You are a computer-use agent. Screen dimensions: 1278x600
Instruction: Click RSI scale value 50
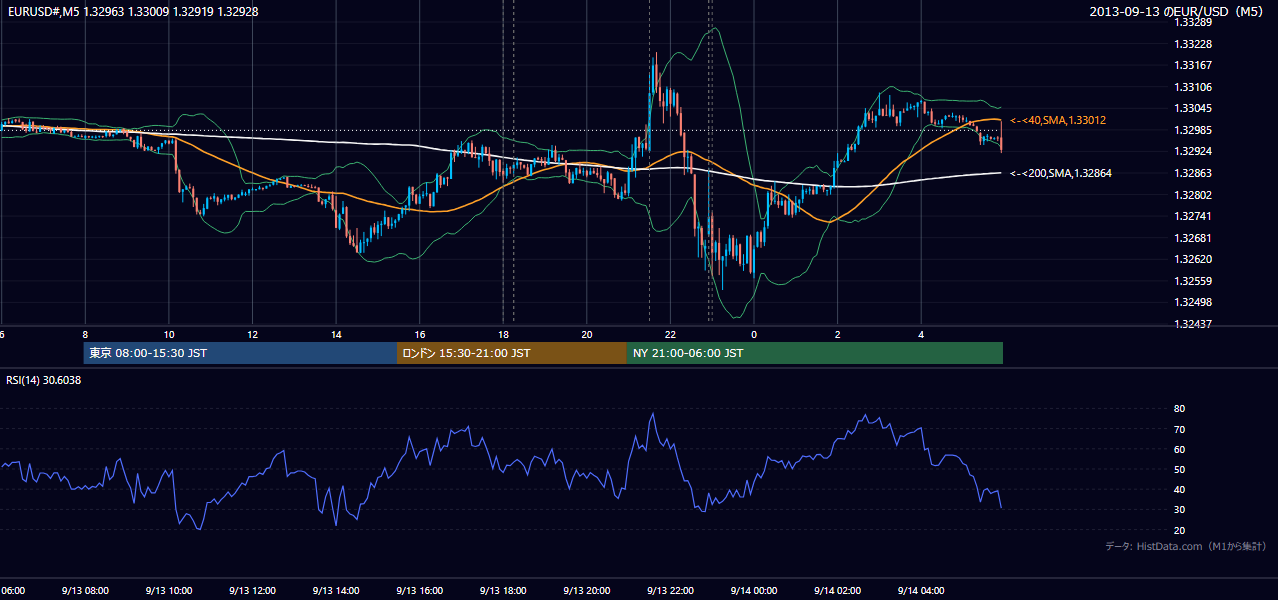coord(1179,470)
